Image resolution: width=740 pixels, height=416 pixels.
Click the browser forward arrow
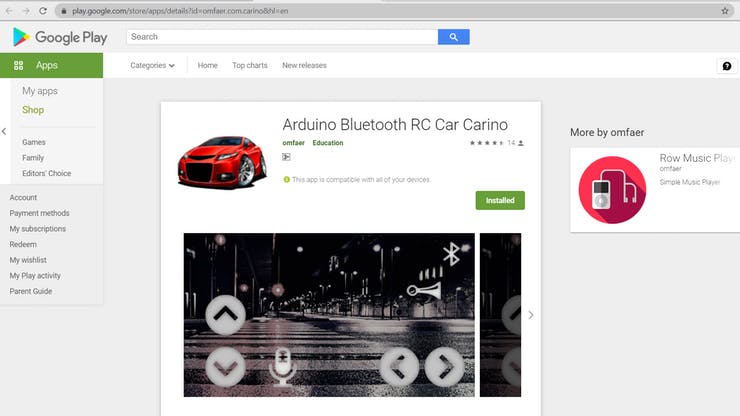pos(26,11)
